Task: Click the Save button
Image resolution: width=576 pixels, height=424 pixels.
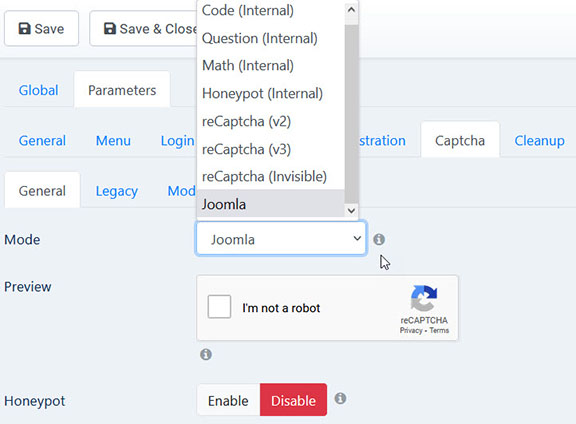Action: pyautogui.click(x=42, y=29)
